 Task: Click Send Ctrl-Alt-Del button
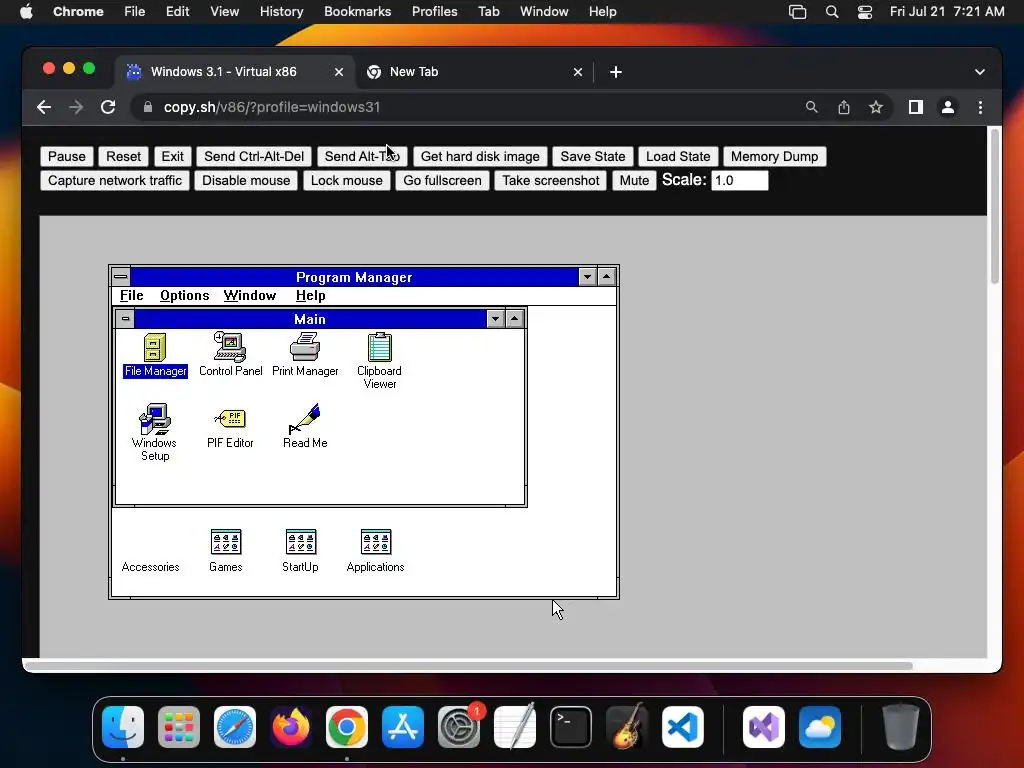(254, 156)
